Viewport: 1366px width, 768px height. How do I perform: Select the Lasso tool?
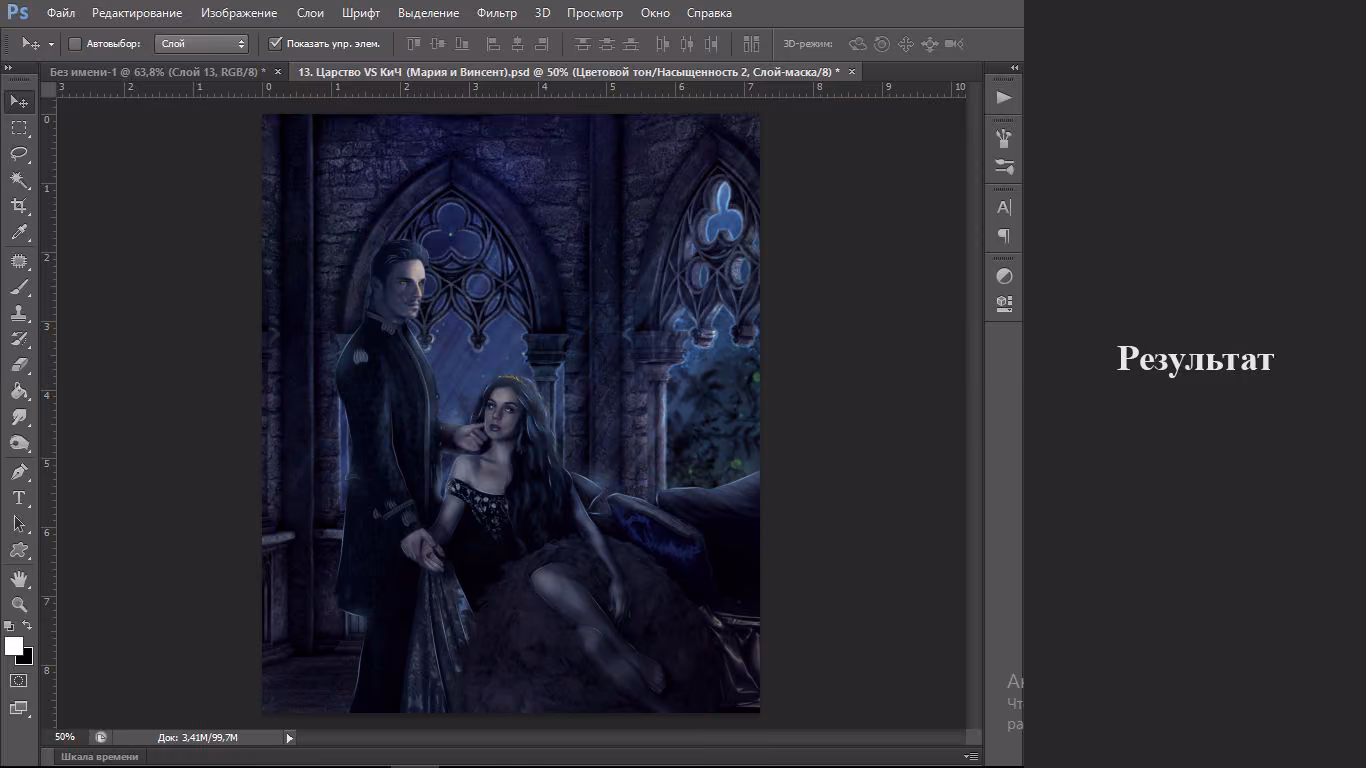pyautogui.click(x=19, y=154)
